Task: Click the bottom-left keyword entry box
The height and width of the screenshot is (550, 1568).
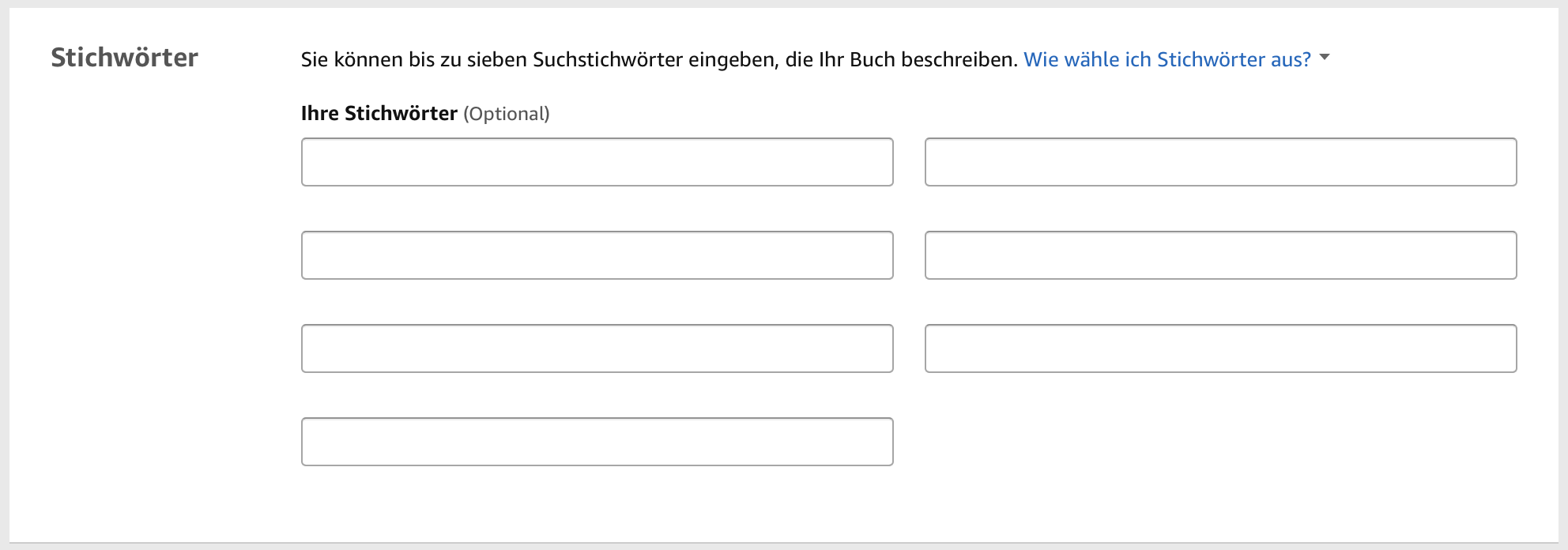Action: pyautogui.click(x=597, y=442)
